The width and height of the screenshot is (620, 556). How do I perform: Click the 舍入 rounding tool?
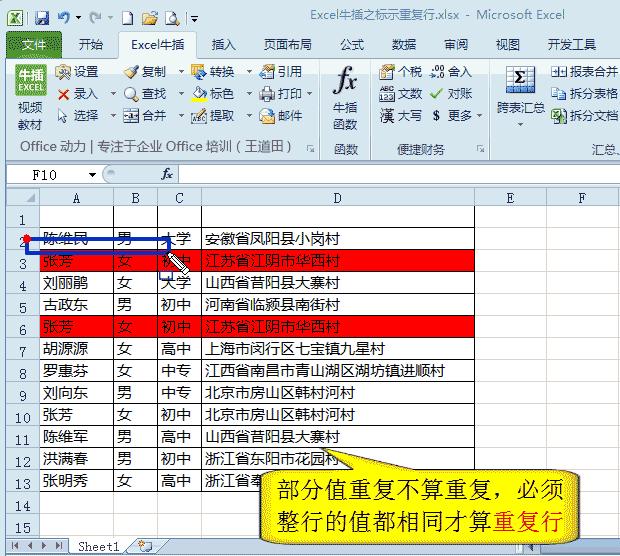451,72
